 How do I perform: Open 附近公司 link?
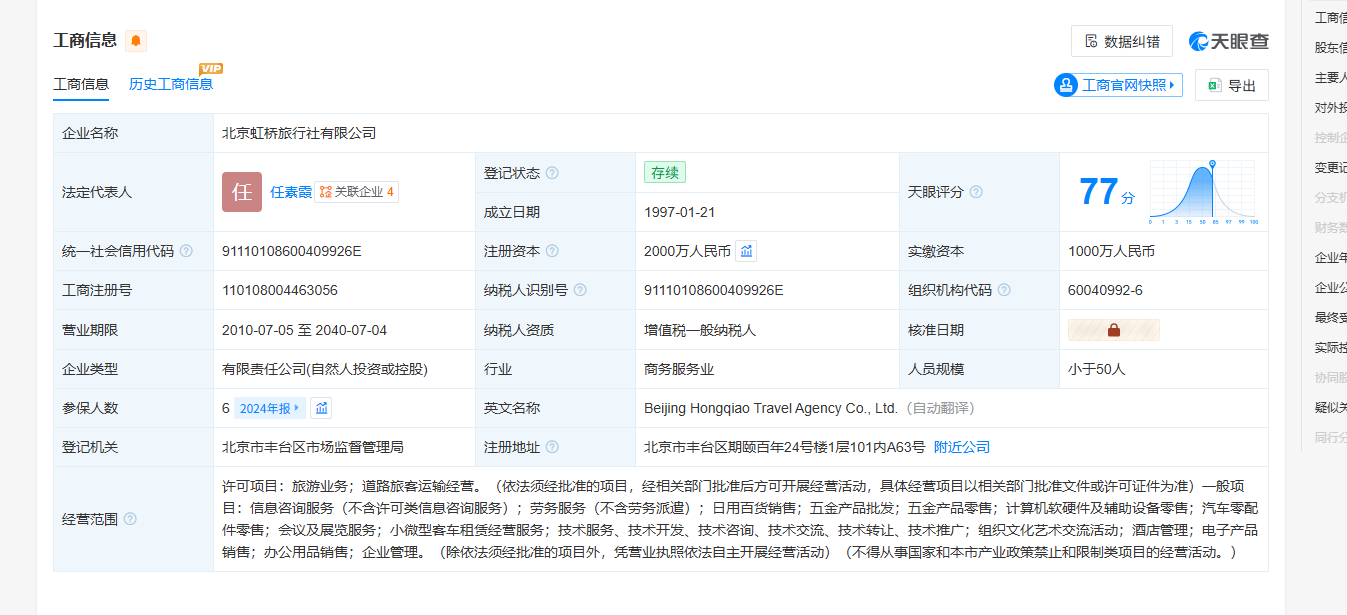pyautogui.click(x=962, y=447)
